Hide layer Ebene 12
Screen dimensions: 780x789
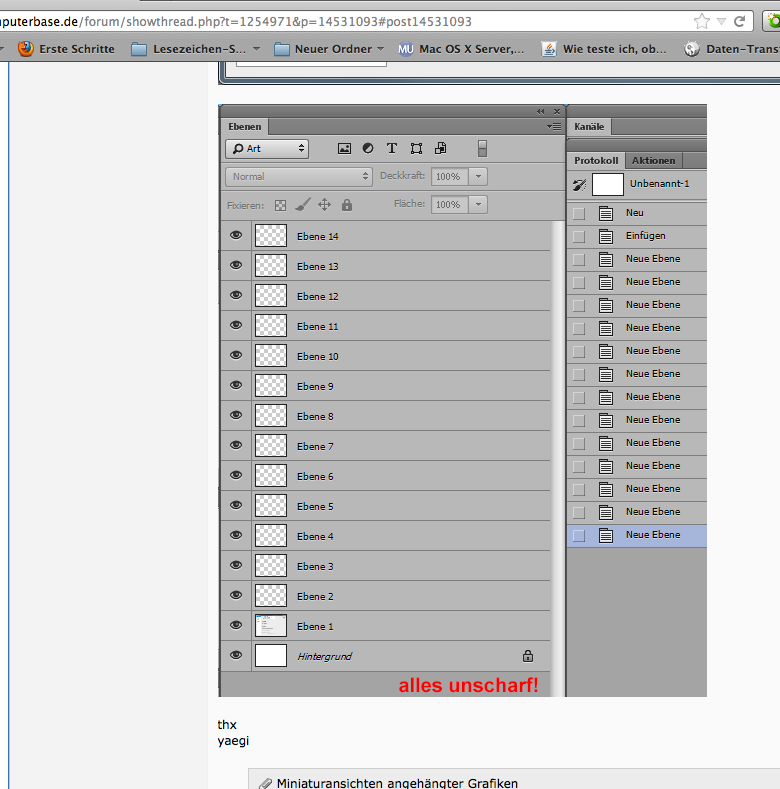point(236,295)
